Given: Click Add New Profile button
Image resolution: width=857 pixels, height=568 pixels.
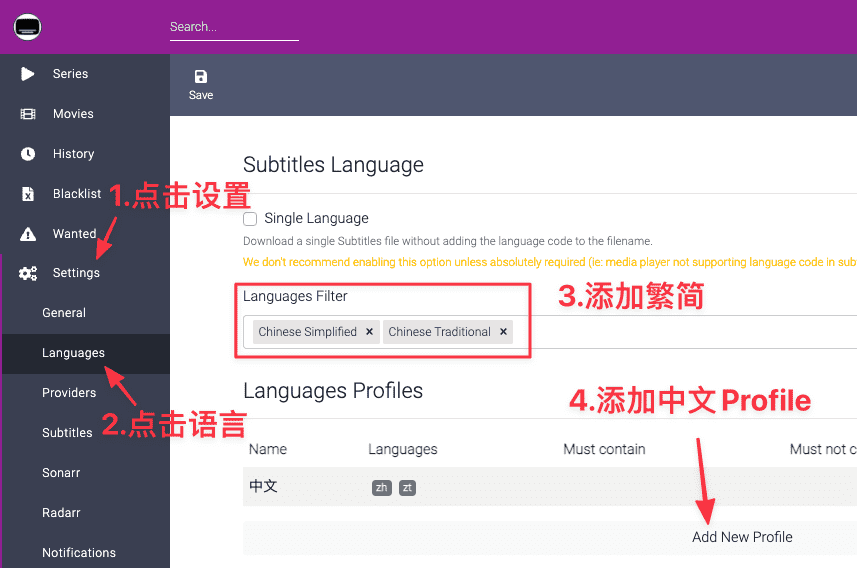Looking at the screenshot, I should pyautogui.click(x=742, y=537).
